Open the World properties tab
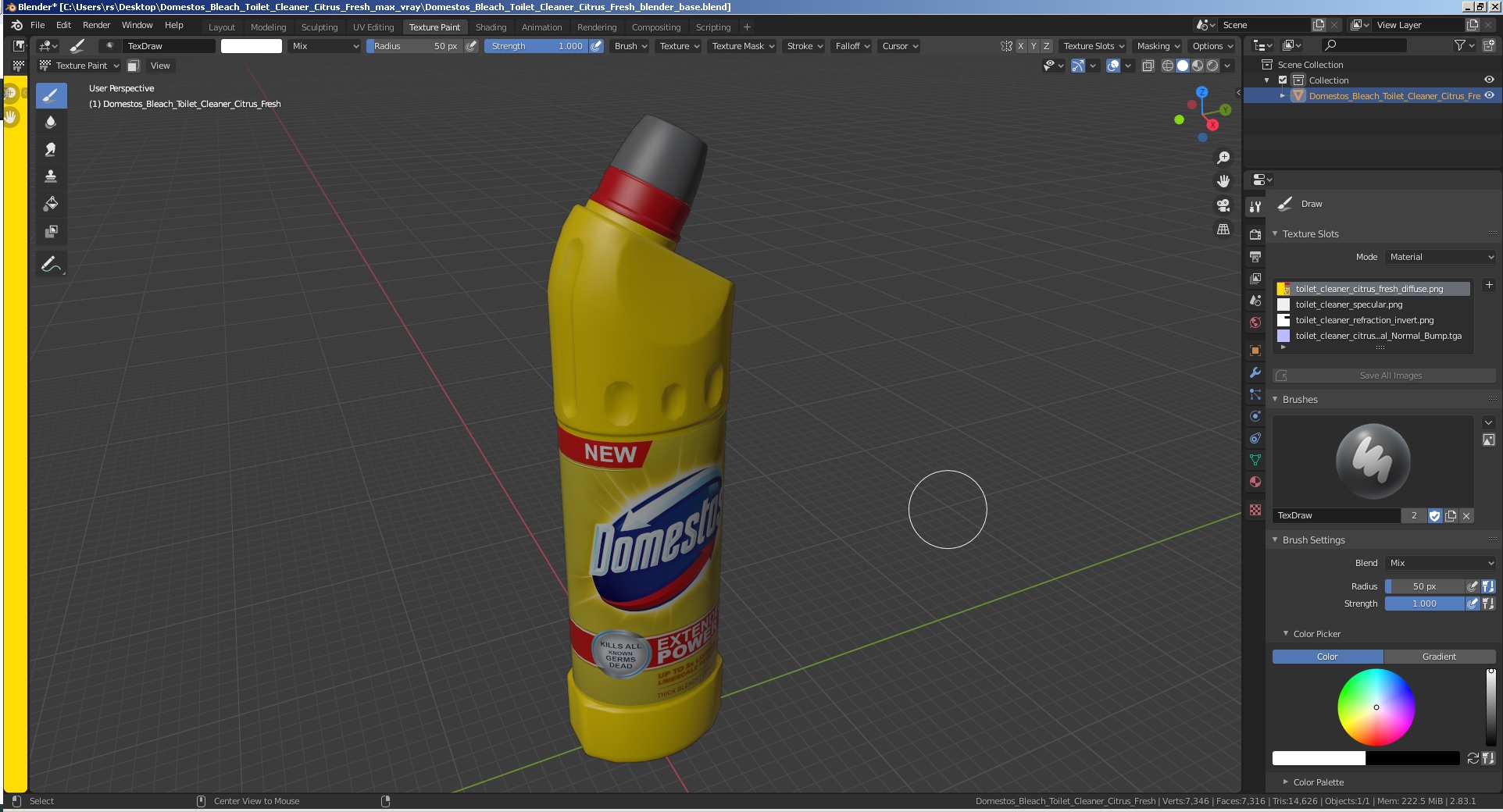The image size is (1503, 812). tap(1255, 322)
